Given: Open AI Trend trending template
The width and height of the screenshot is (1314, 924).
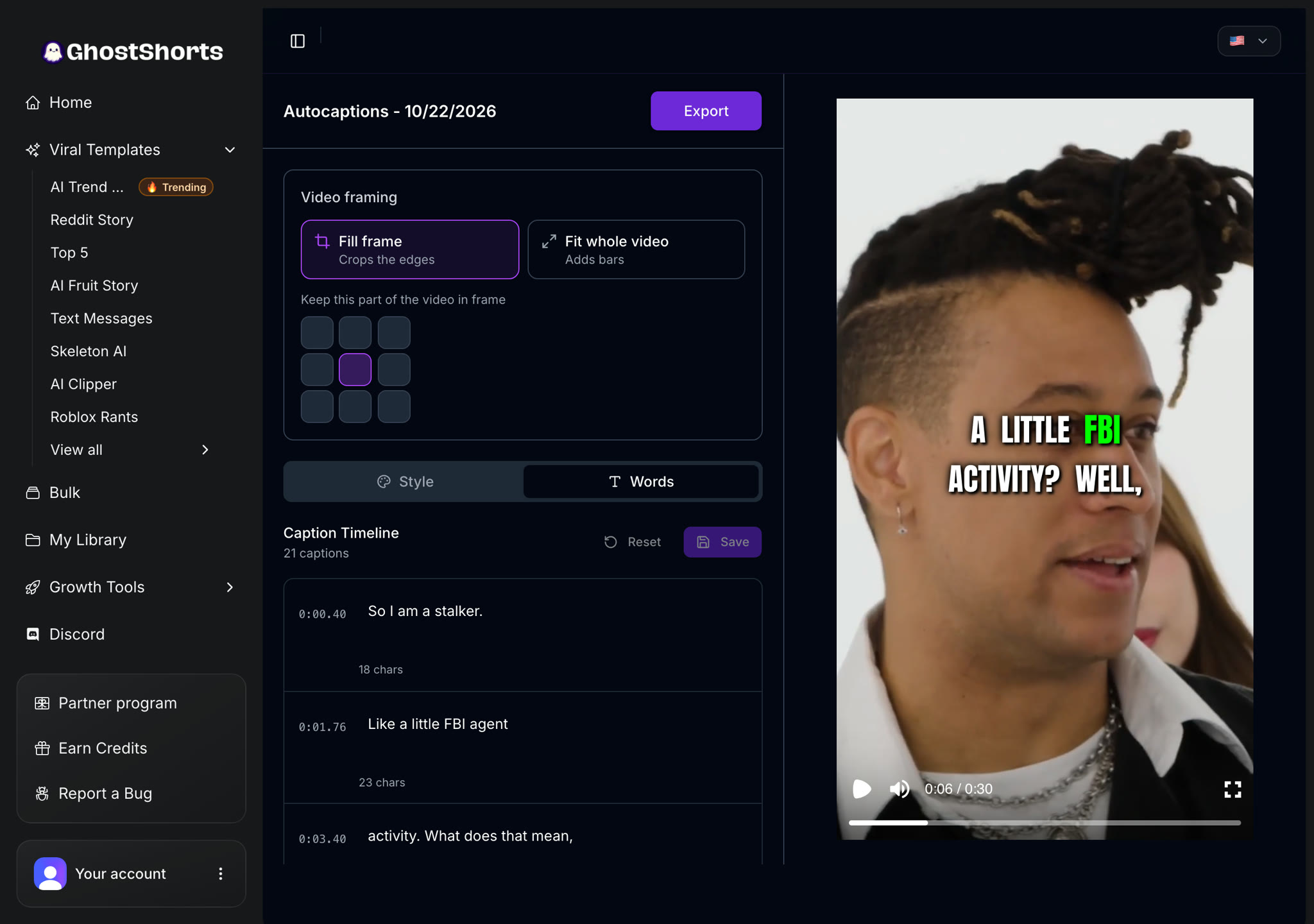Looking at the screenshot, I should [131, 187].
